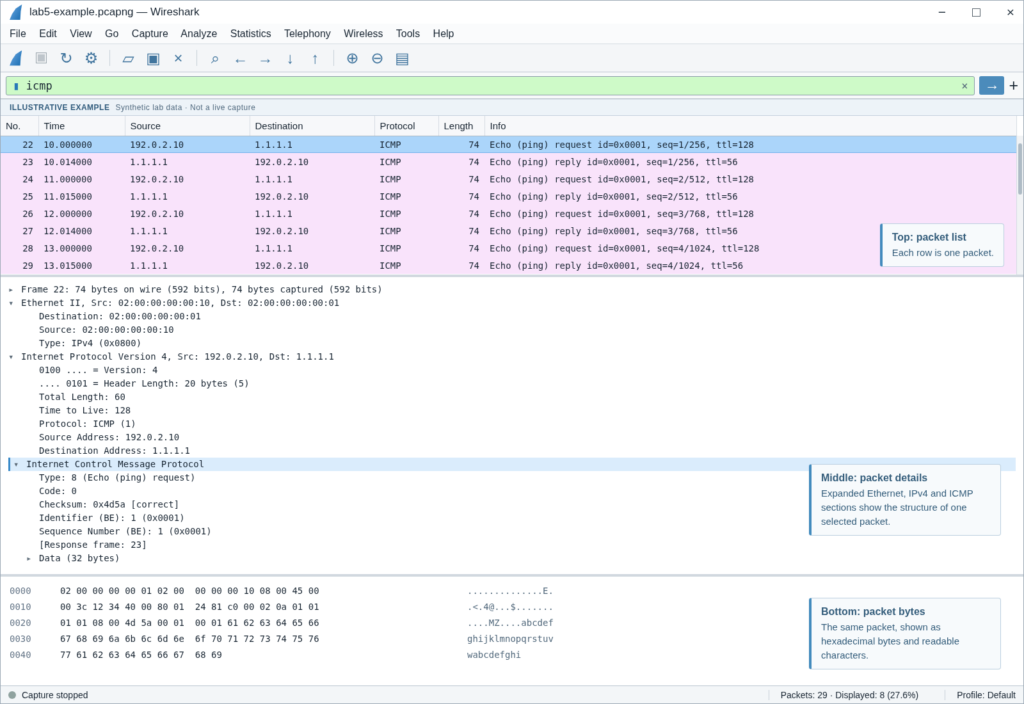
Task: Find a packet with the magnifier icon
Action: pos(214,59)
